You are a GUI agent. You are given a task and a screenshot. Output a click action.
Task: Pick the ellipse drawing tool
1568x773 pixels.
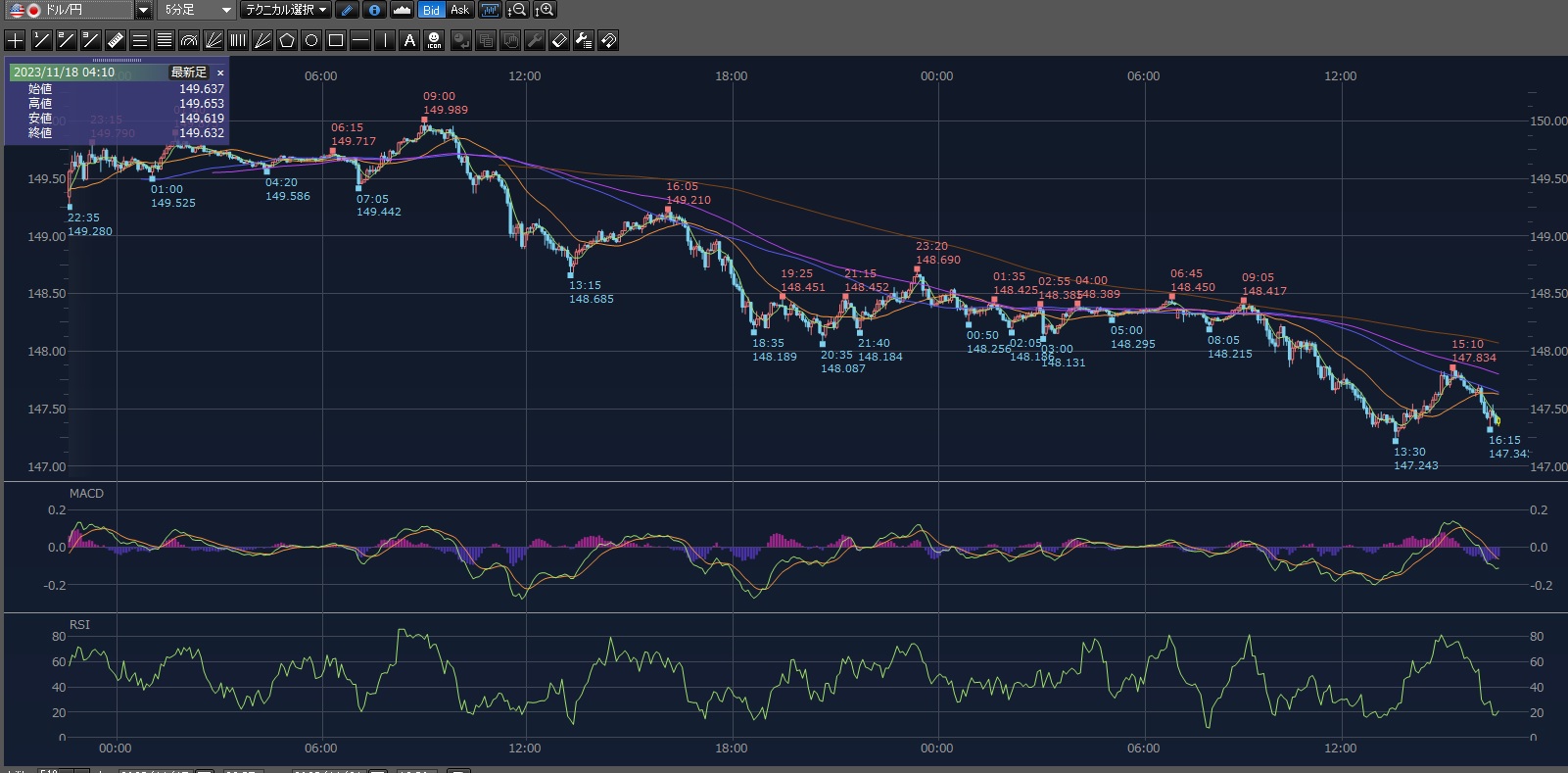tap(311, 40)
